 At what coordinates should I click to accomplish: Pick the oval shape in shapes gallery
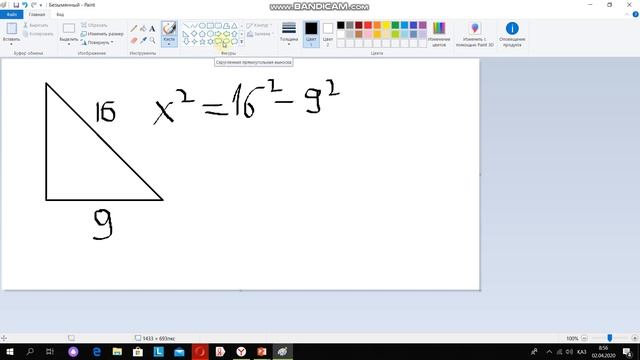point(202,26)
